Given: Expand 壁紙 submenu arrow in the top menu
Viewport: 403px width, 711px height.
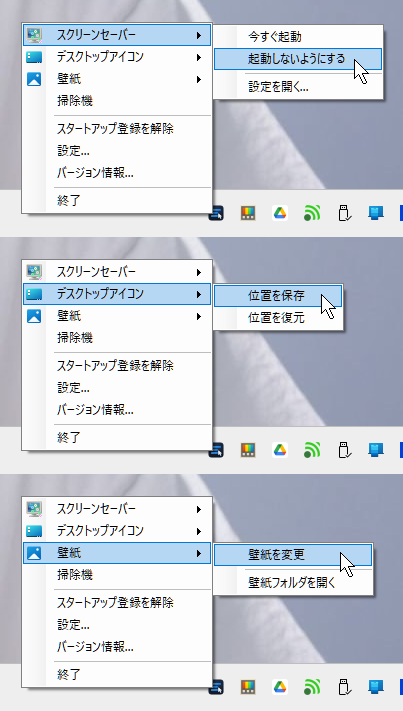Looking at the screenshot, I should point(199,79).
